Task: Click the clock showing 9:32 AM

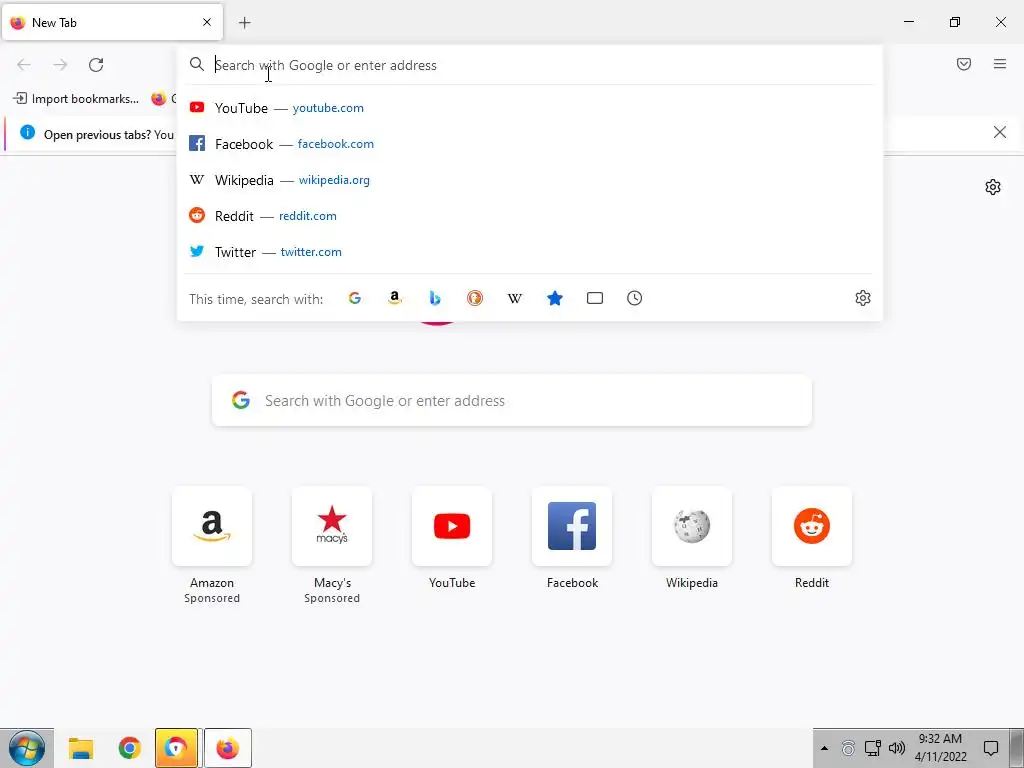Action: pos(940,739)
